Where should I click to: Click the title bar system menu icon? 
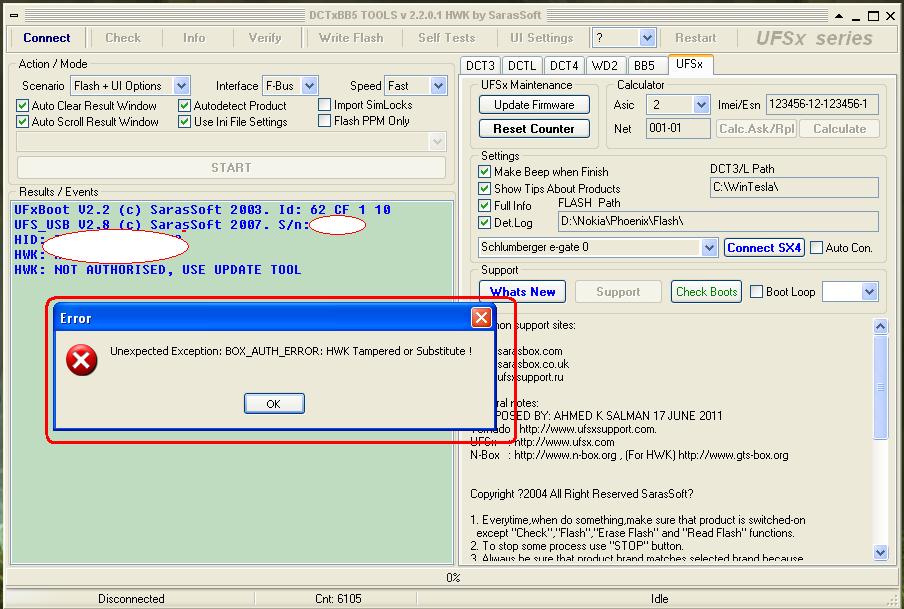(14, 16)
